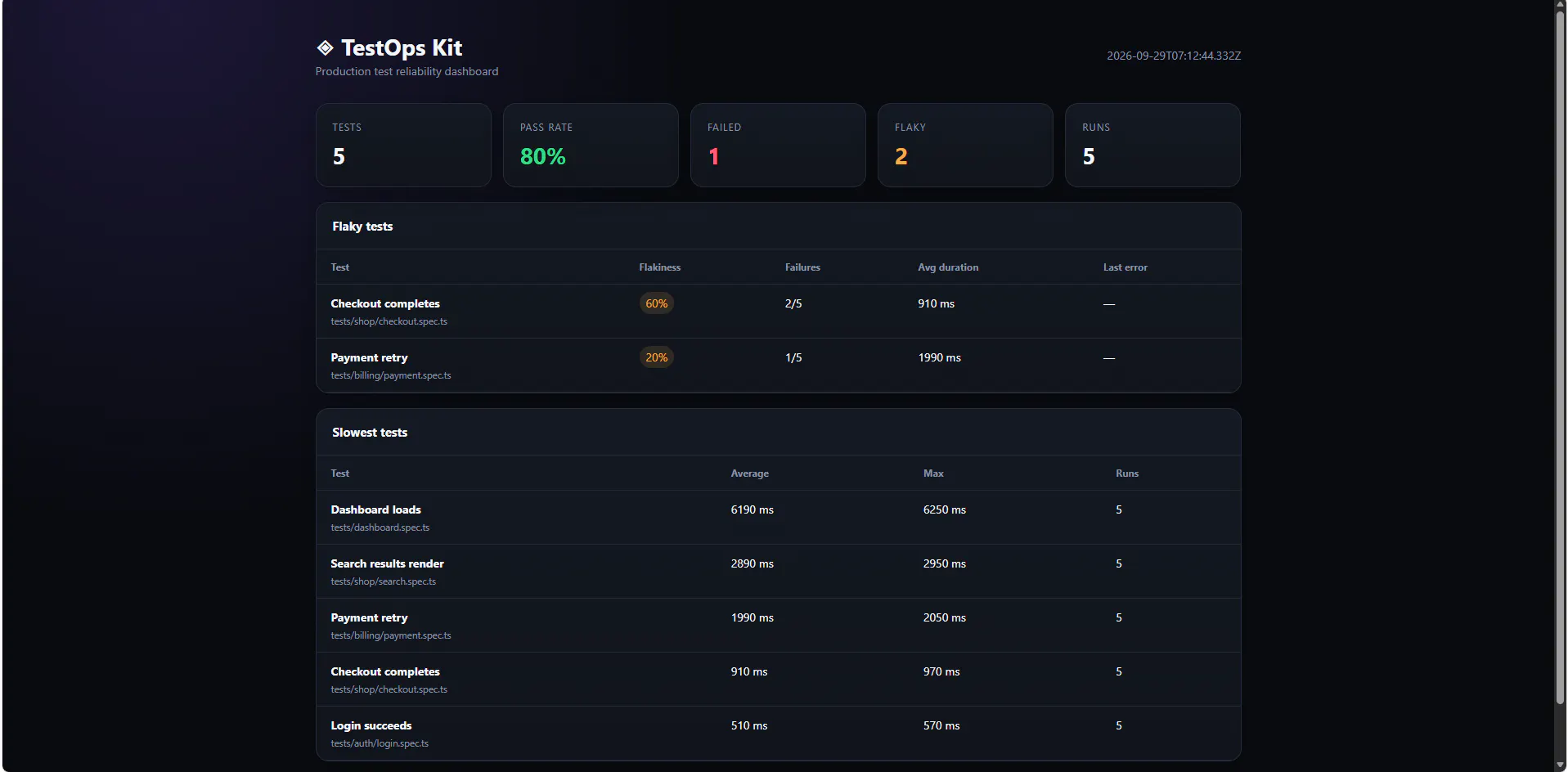Viewport: 1568px width, 772px height.
Task: Click the RUNS summary card
Action: point(1152,146)
